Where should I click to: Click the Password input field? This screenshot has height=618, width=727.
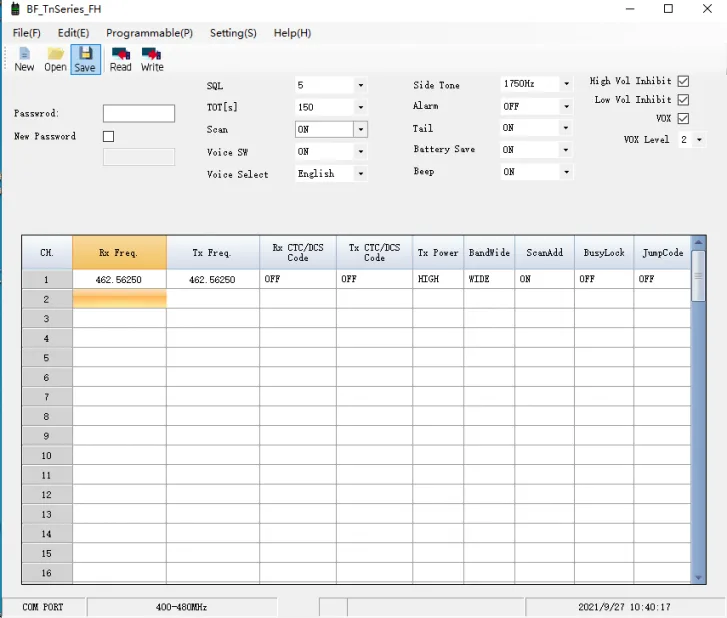[139, 114]
